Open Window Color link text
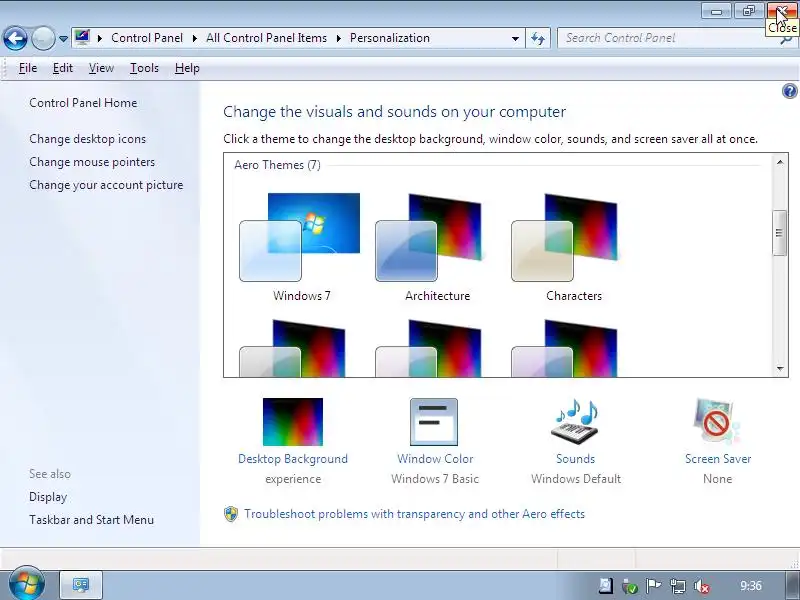The width and height of the screenshot is (800, 600). click(435, 459)
